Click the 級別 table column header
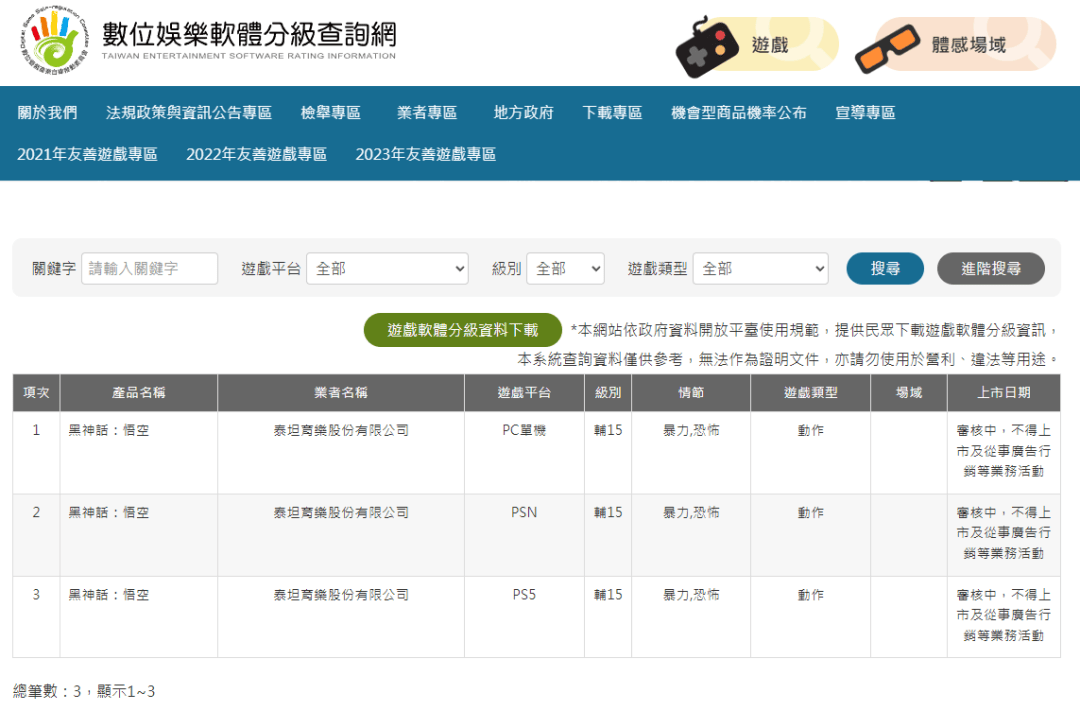 coord(608,393)
